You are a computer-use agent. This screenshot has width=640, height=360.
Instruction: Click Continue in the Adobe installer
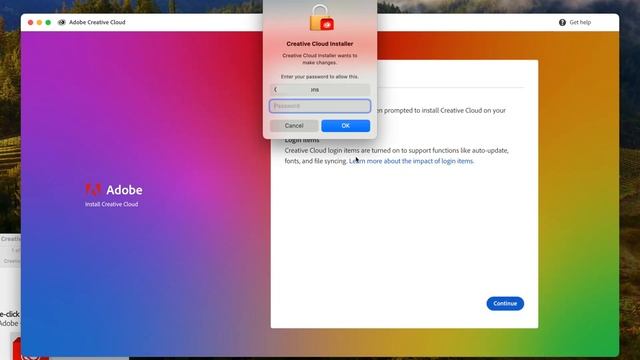click(505, 303)
